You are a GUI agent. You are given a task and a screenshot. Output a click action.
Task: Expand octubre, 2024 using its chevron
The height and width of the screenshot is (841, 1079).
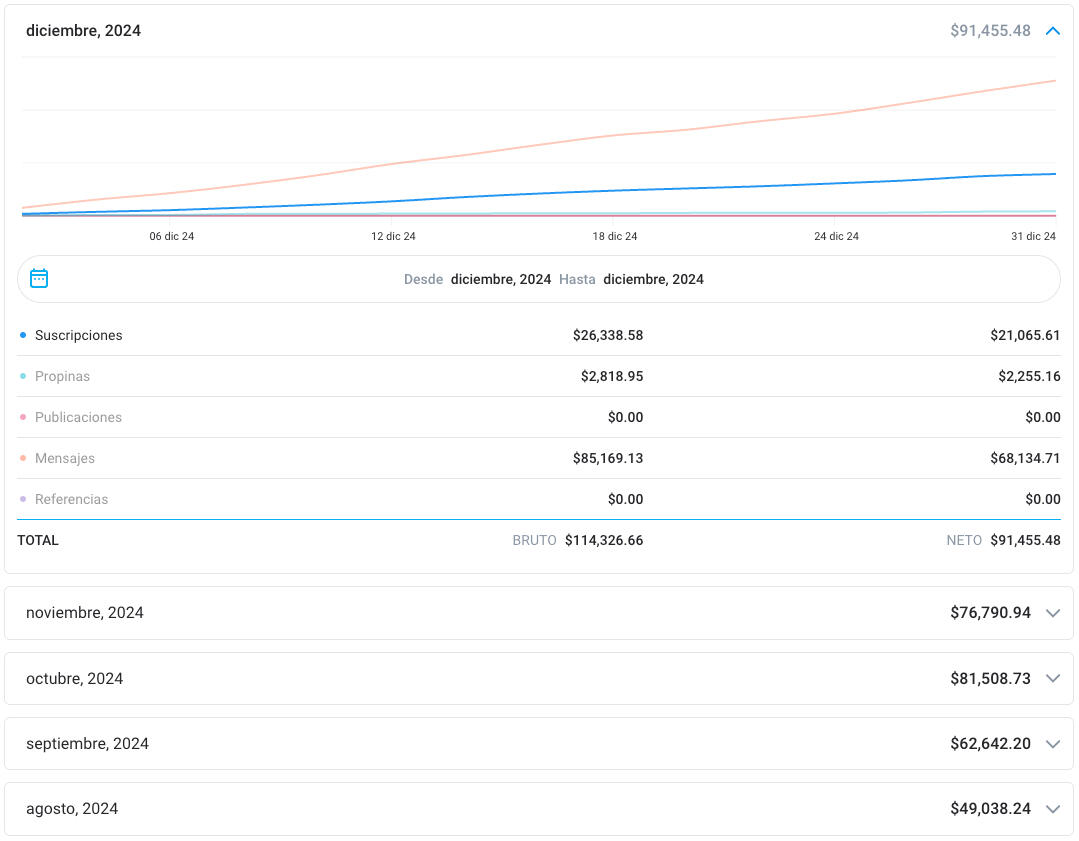click(1052, 679)
